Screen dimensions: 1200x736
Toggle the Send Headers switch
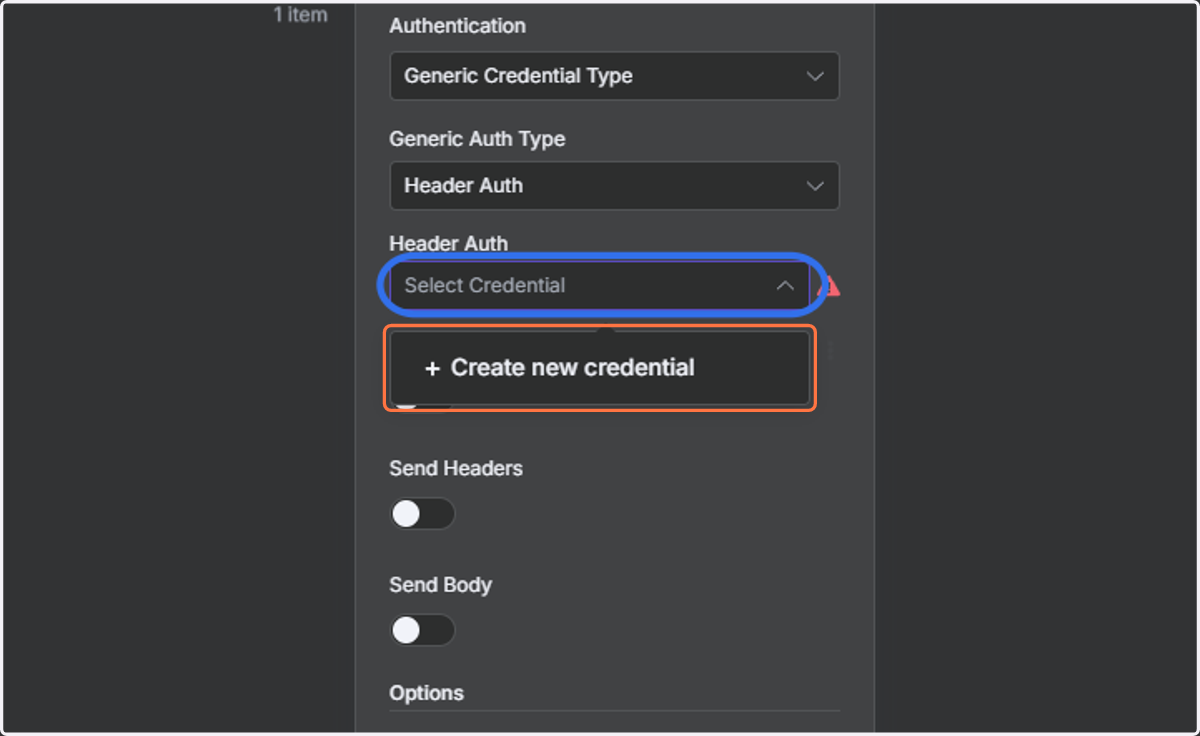pos(422,514)
